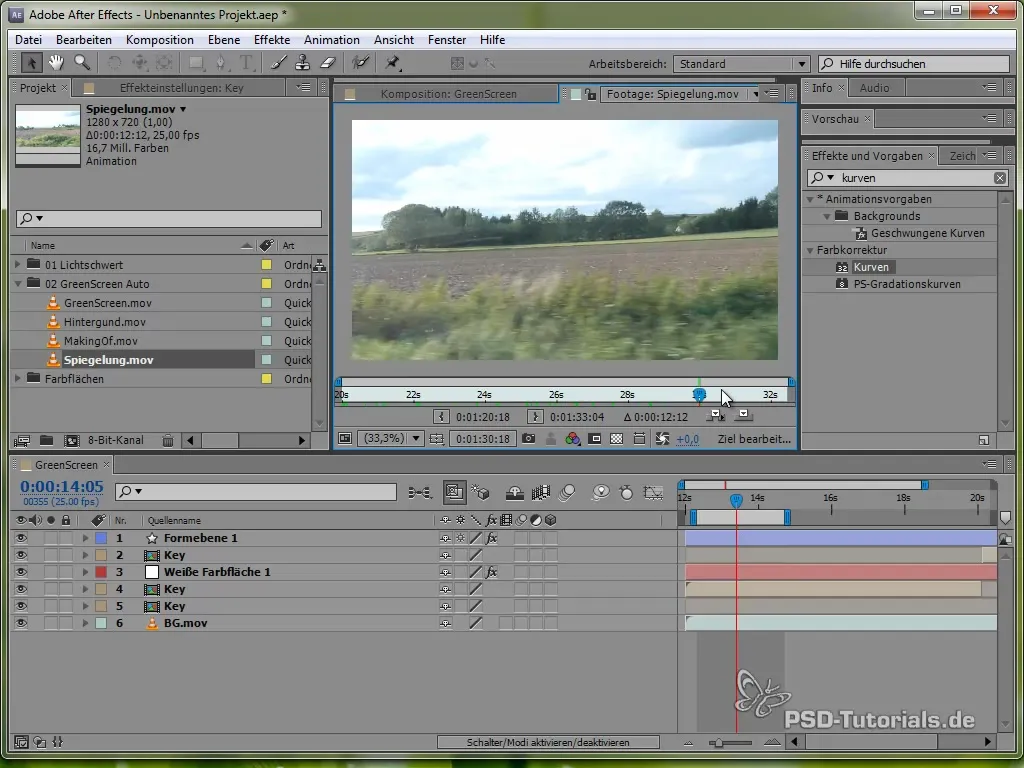The height and width of the screenshot is (768, 1024).
Task: Hide layer 5 Key
Action: click(21, 606)
